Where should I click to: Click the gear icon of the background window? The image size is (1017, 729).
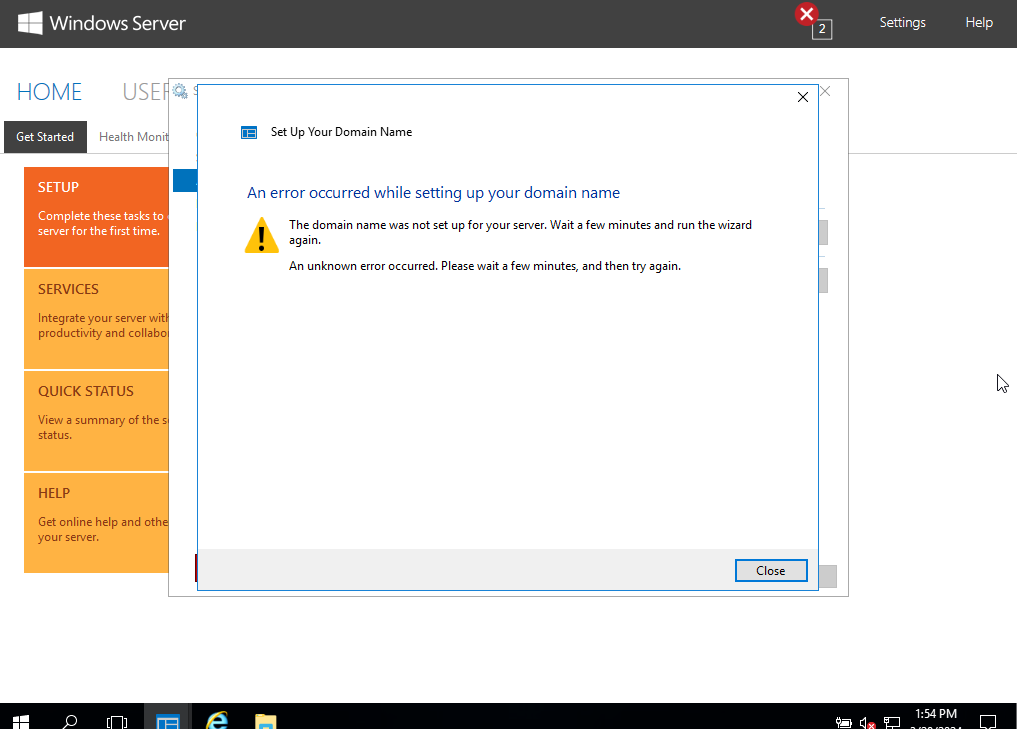point(180,91)
